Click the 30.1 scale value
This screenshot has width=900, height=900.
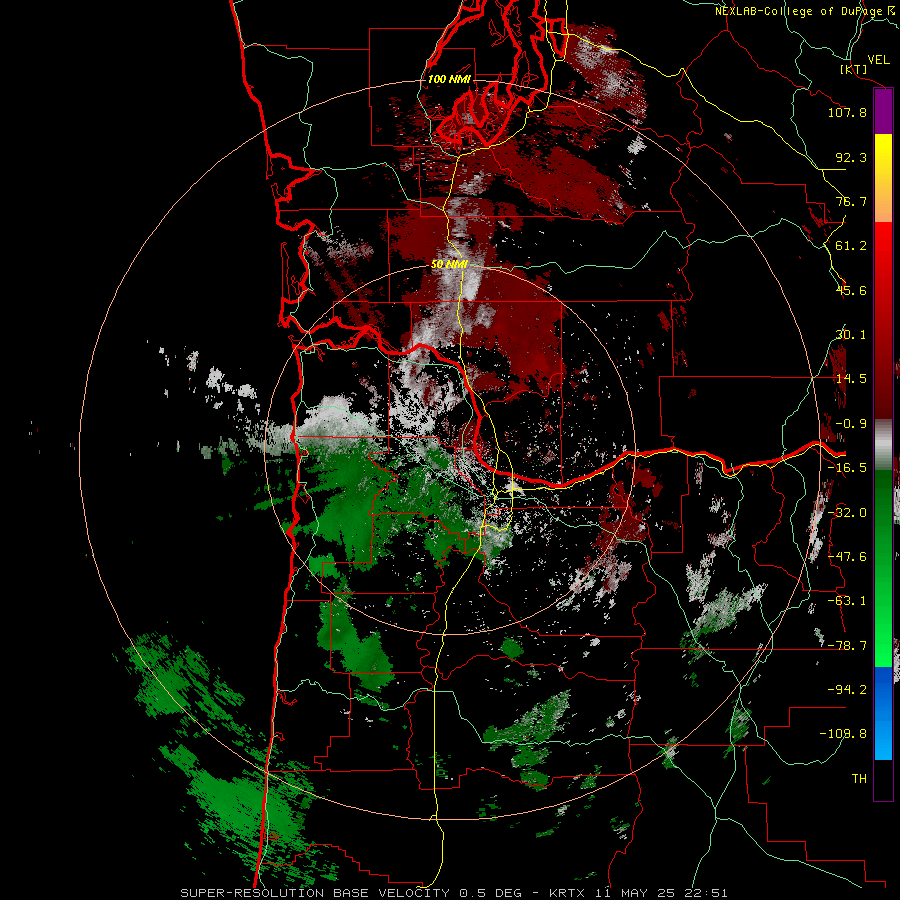[851, 335]
